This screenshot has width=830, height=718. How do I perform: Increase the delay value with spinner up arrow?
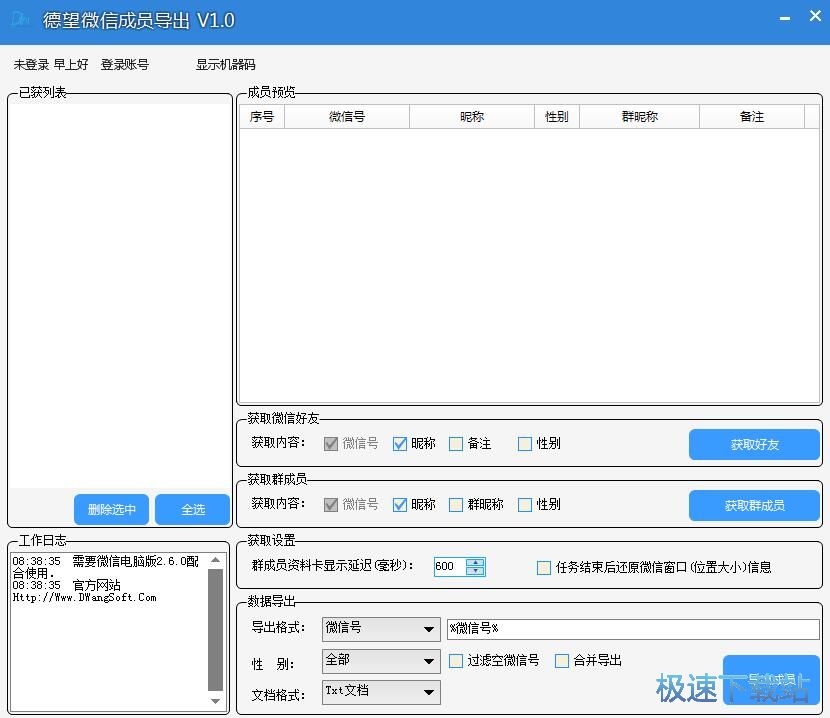475,562
